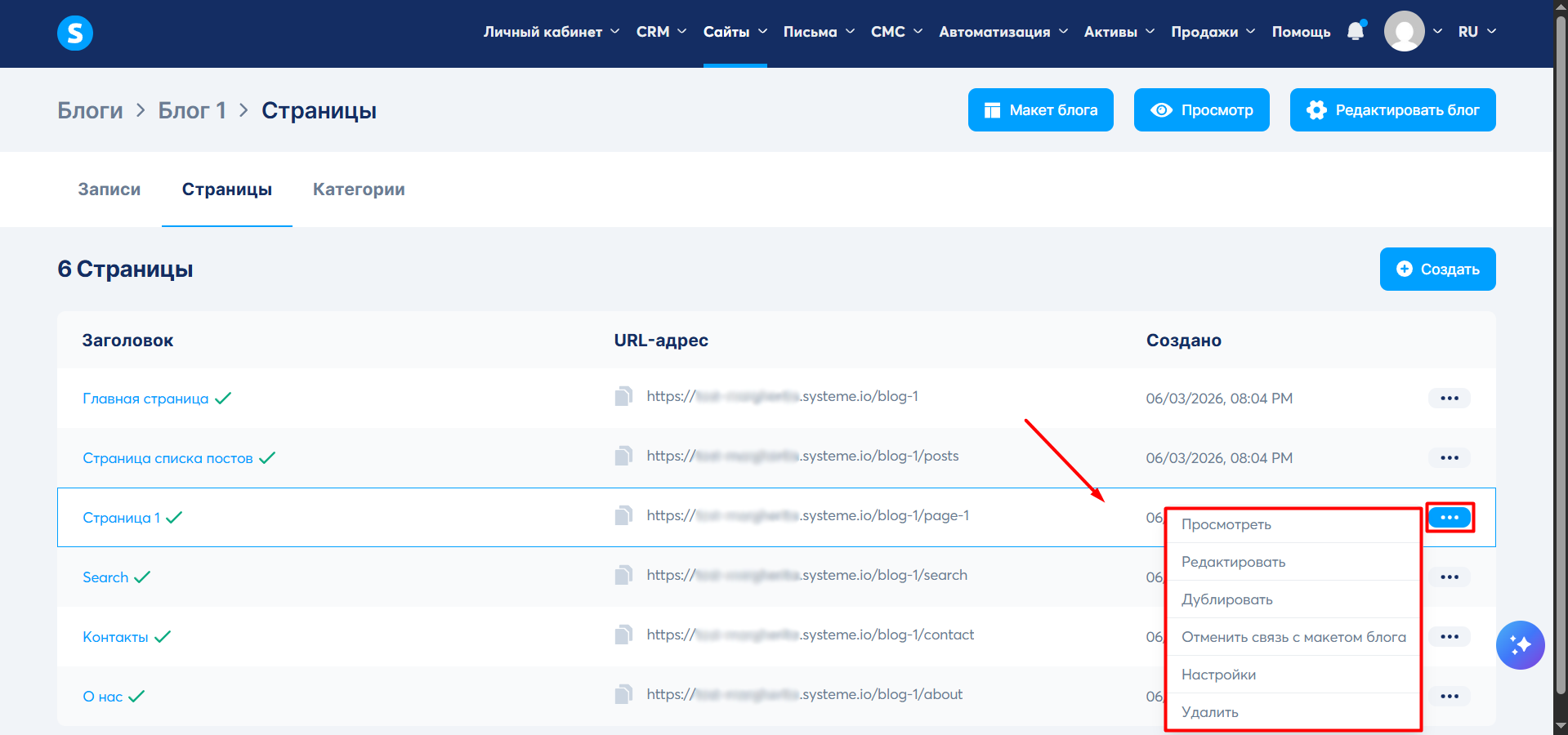Choose Просмотреть in the context menu
This screenshot has width=1568, height=735.
(1293, 524)
